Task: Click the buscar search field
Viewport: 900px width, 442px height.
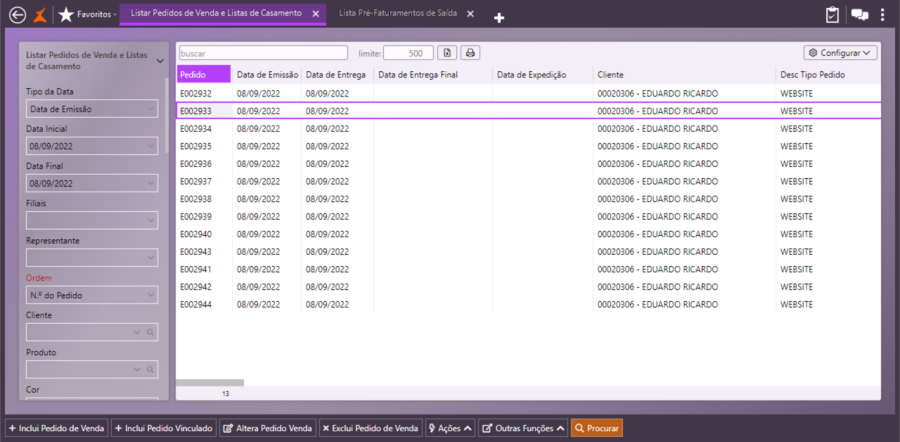Action: 263,53
